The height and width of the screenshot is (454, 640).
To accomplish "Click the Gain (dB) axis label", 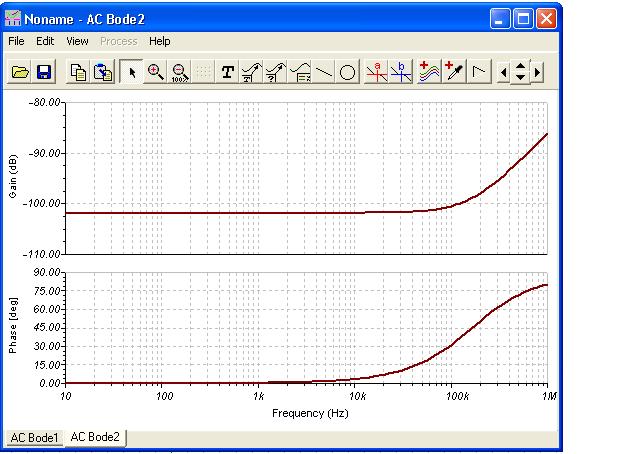I will pos(13,176).
